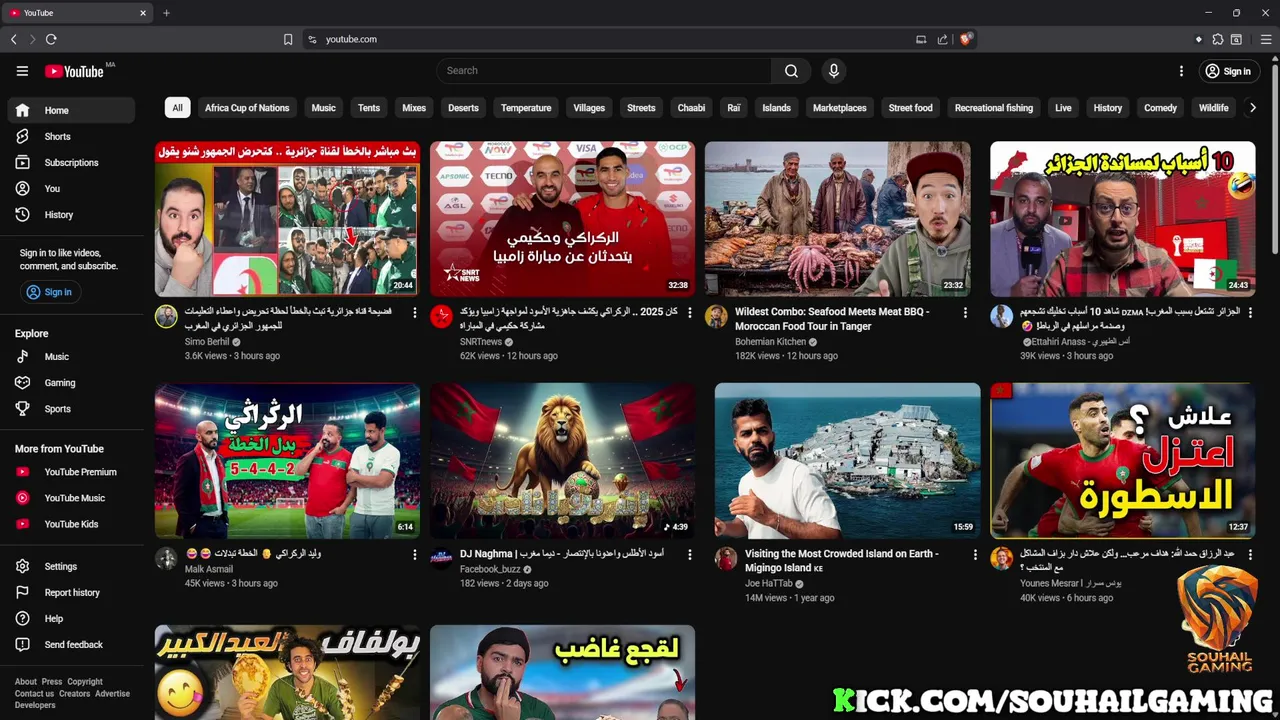Open the Creators footer link
The height and width of the screenshot is (720, 1280).
(x=74, y=694)
